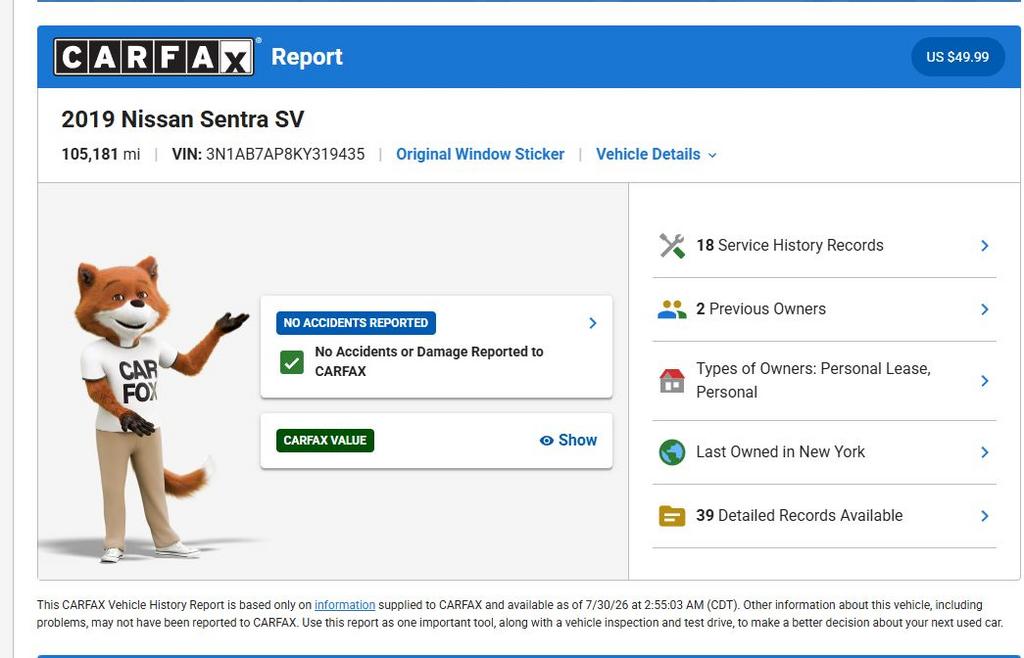Click the US $49.99 price button
This screenshot has width=1024, height=658.
coord(957,57)
